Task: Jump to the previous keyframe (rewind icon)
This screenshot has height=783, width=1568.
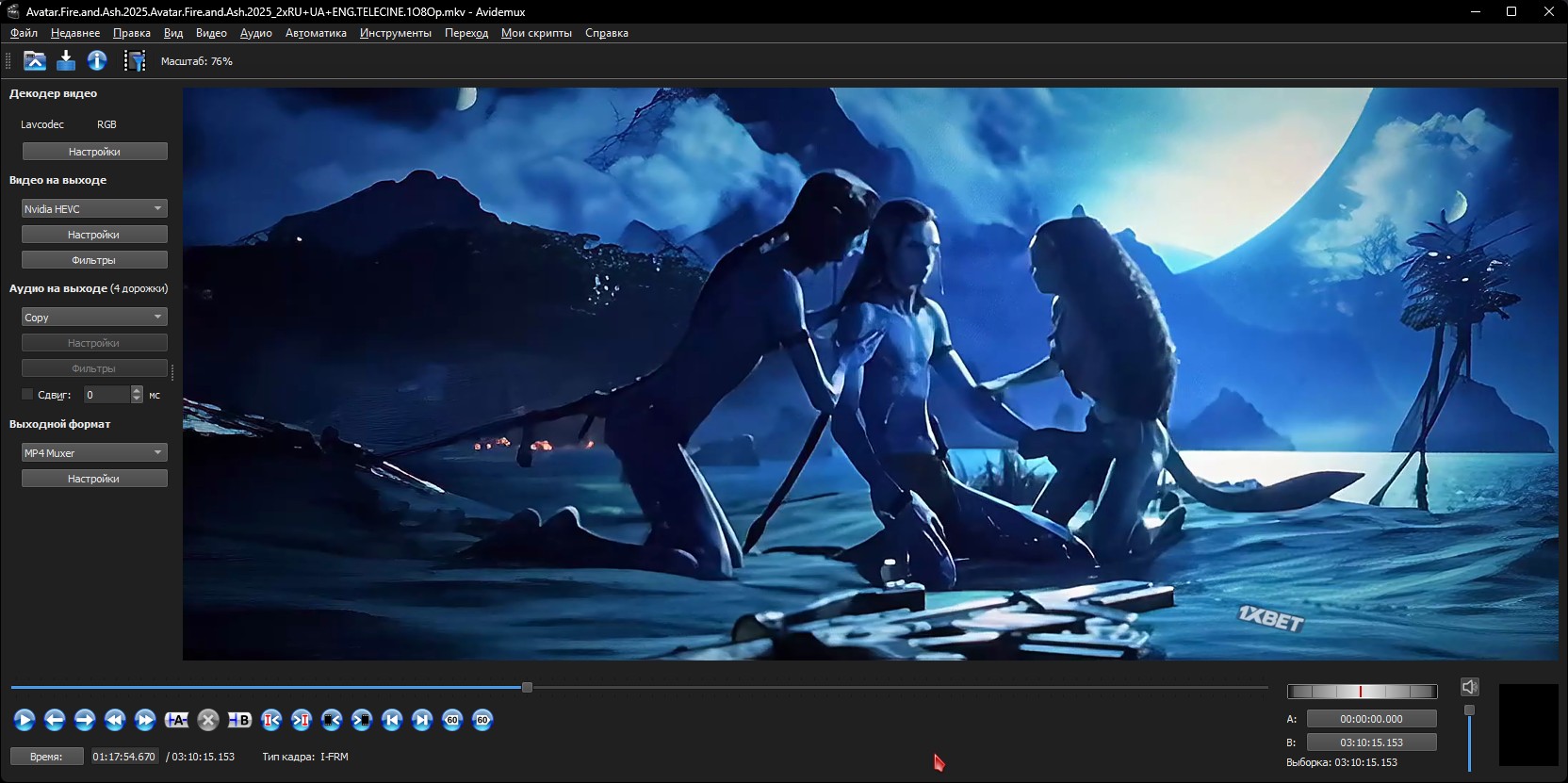Action: click(x=115, y=720)
